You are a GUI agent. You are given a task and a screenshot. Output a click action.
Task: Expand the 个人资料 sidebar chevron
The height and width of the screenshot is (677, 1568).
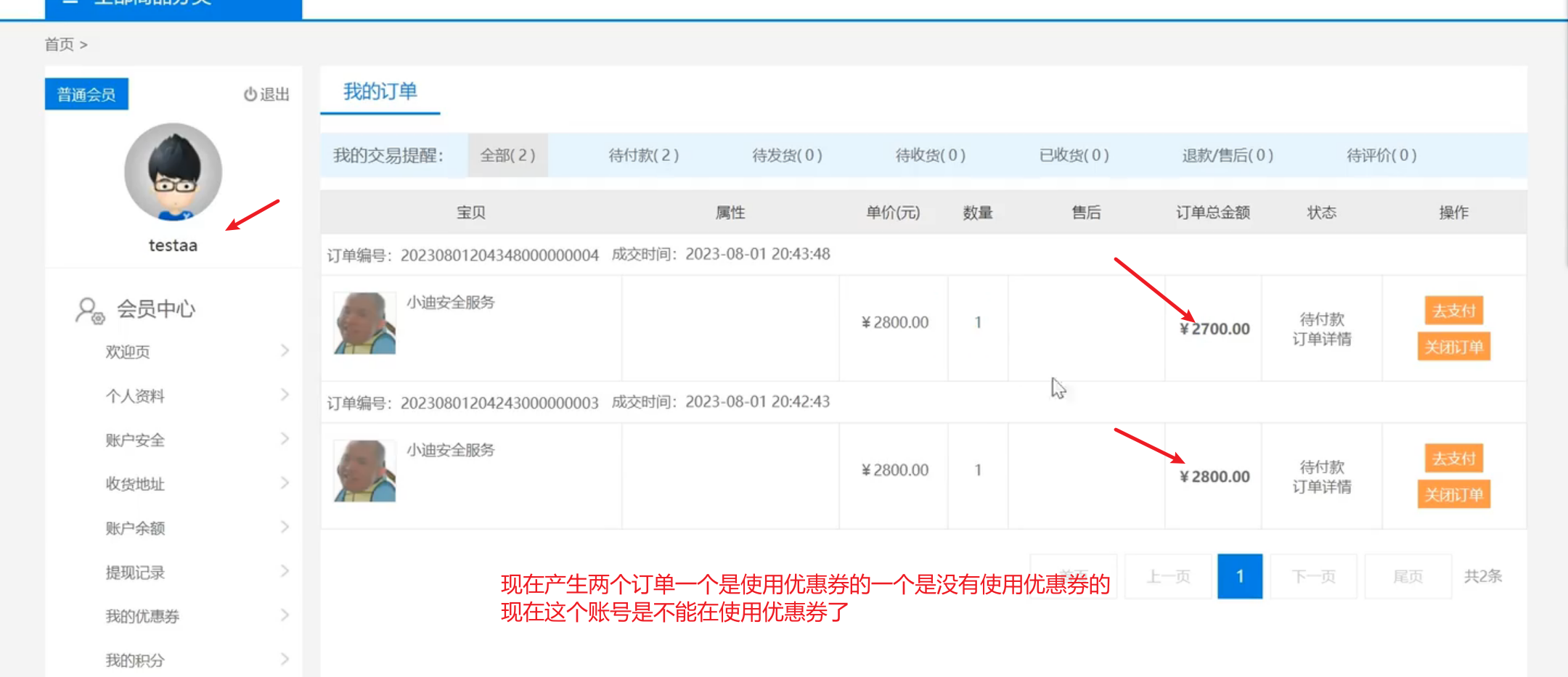pos(285,395)
